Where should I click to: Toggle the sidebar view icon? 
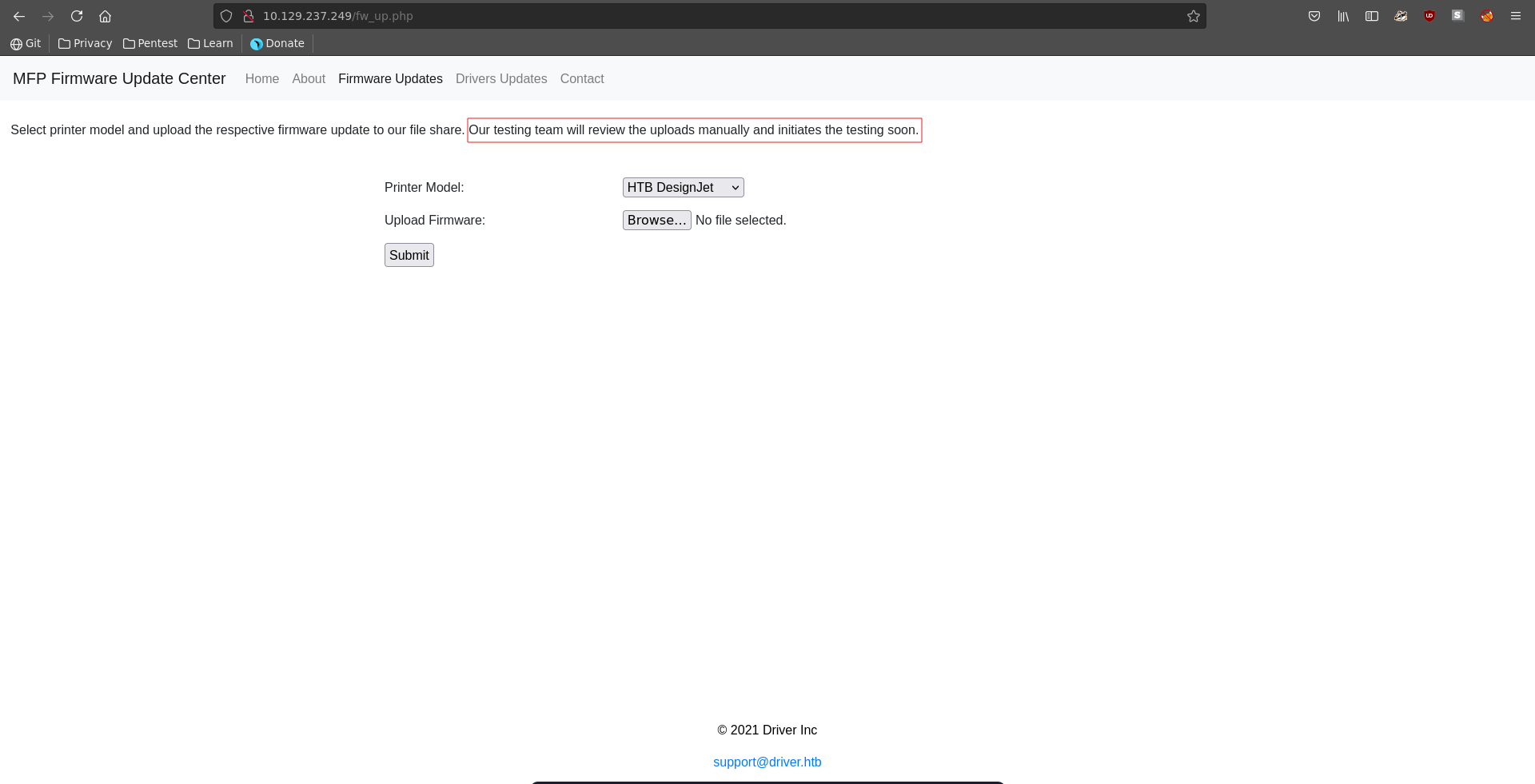coord(1371,16)
